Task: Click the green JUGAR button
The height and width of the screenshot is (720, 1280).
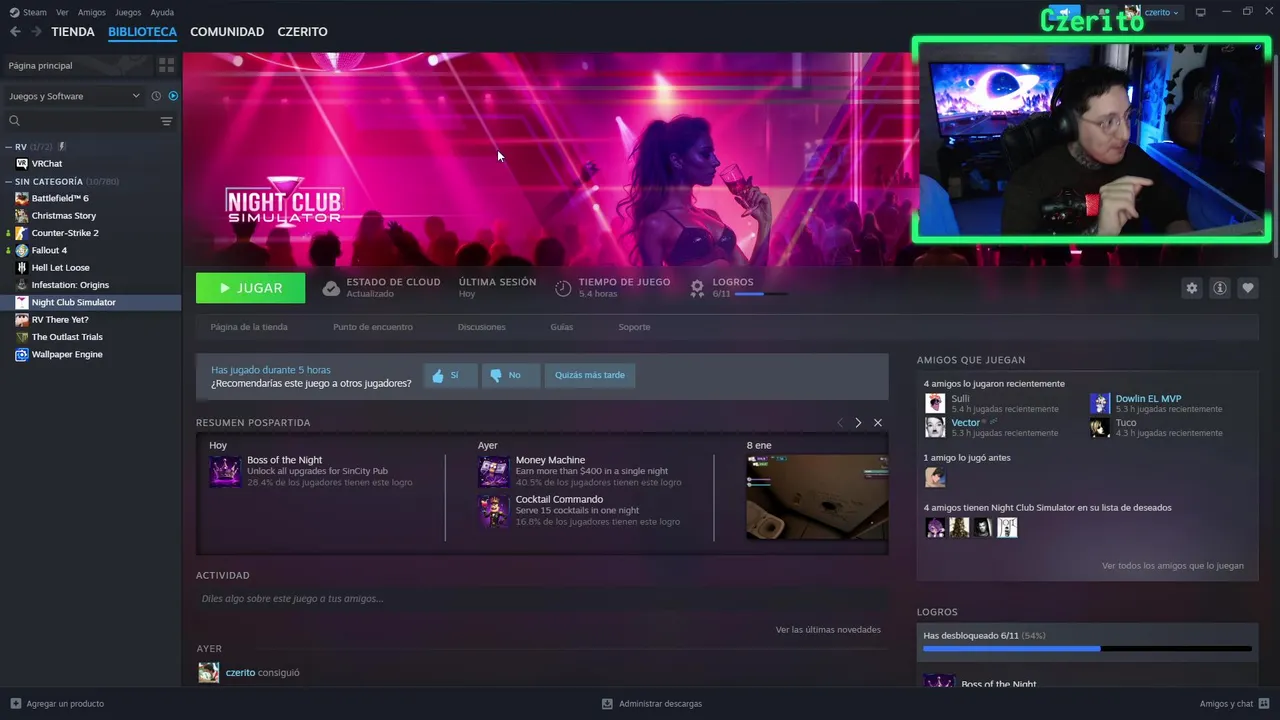Action: 251,288
